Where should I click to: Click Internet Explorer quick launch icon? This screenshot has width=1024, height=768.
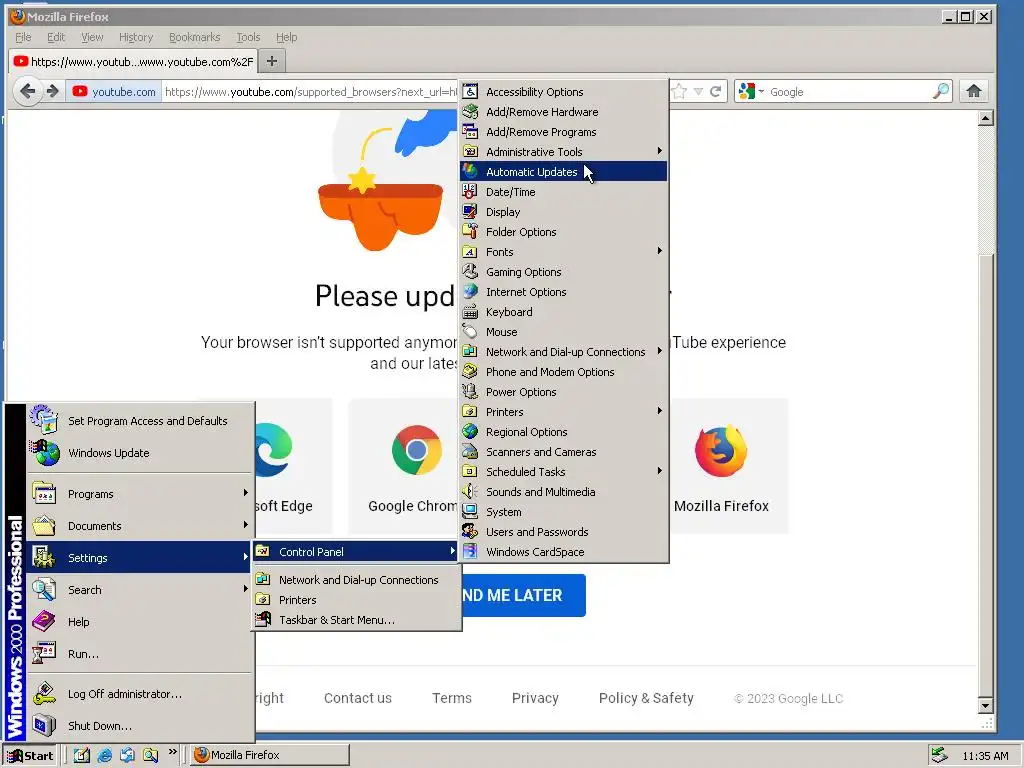coord(104,755)
